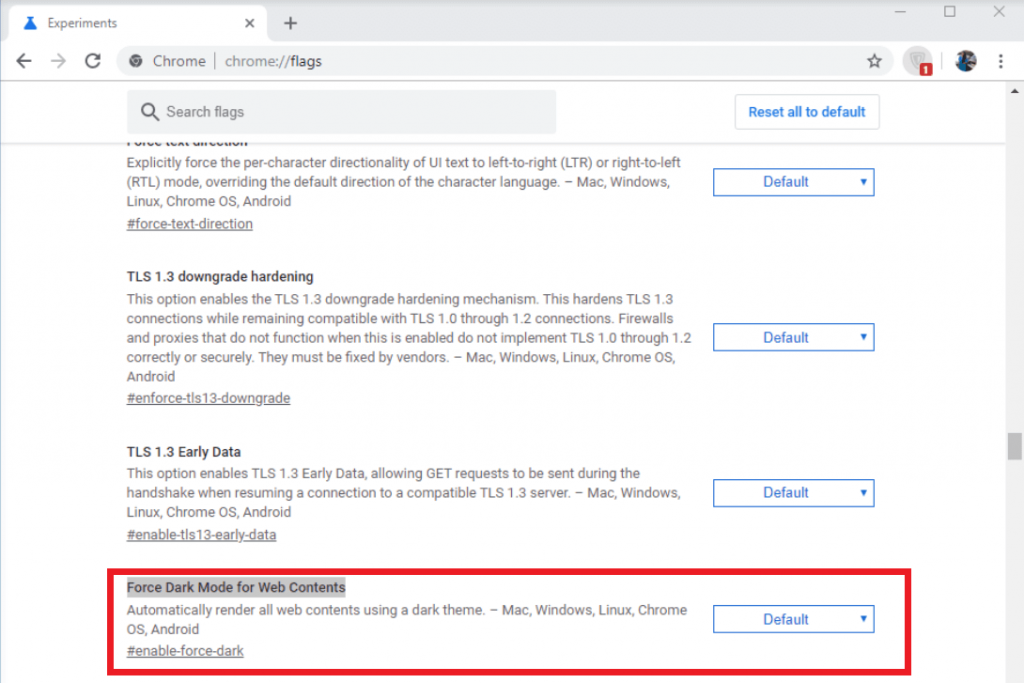Minimize the Chrome window

(x=901, y=12)
